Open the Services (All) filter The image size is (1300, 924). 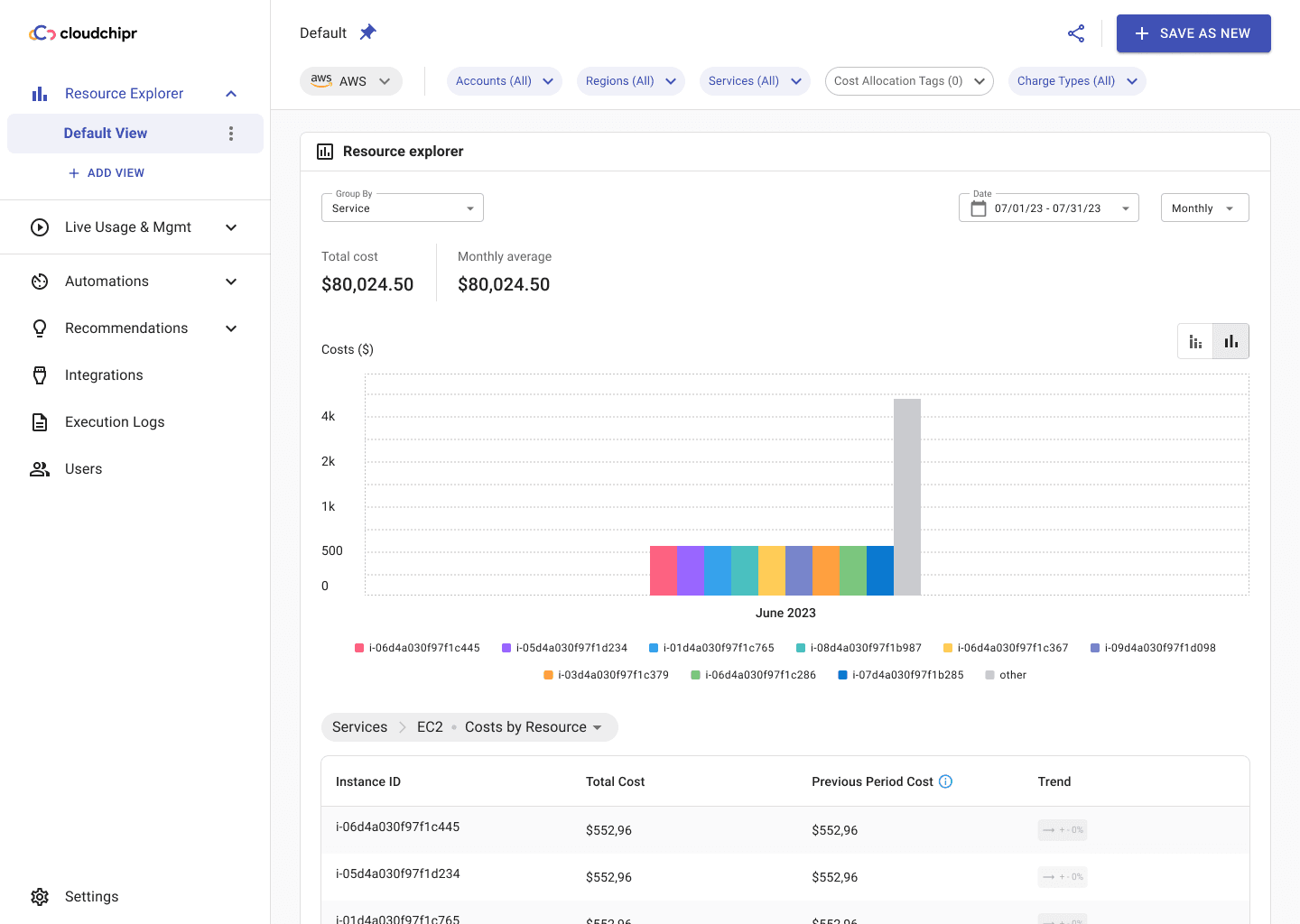point(755,81)
